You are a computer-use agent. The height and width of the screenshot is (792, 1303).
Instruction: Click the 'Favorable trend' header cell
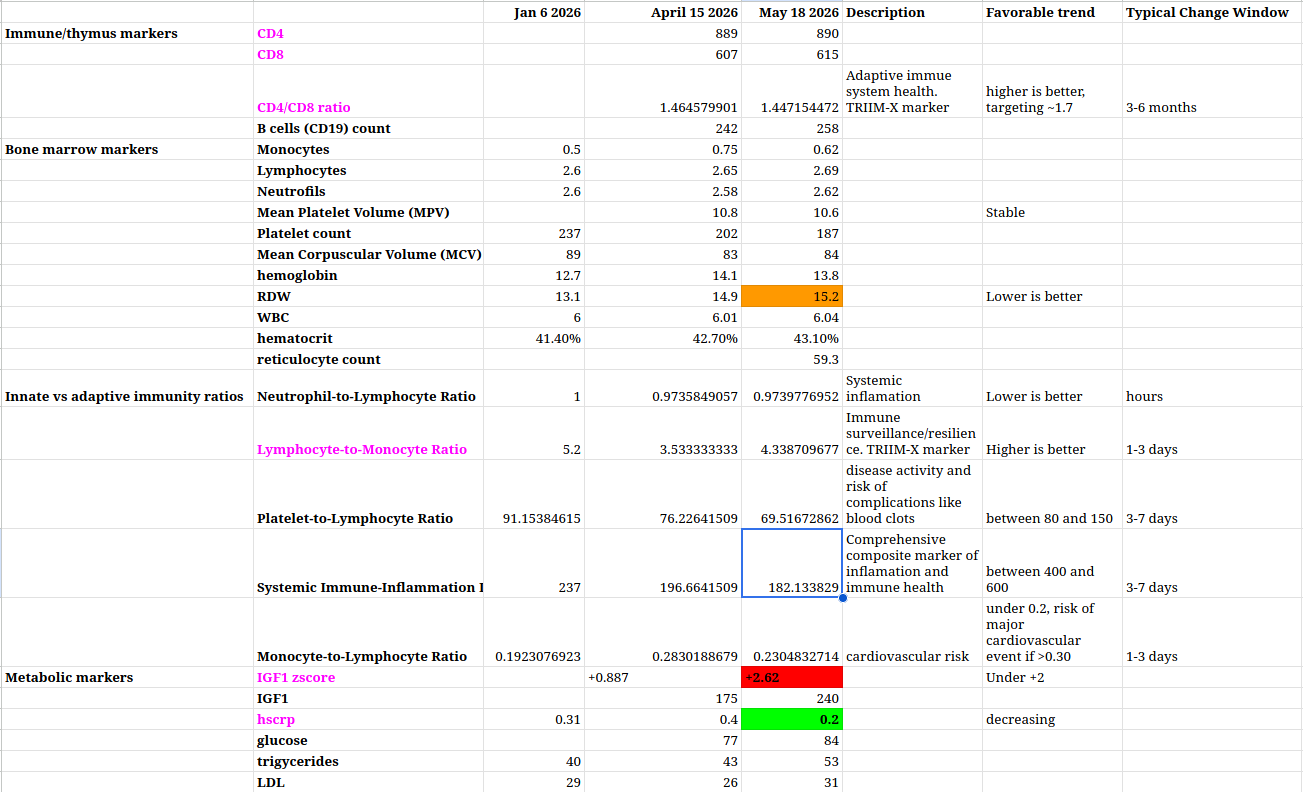pyautogui.click(x=1052, y=12)
